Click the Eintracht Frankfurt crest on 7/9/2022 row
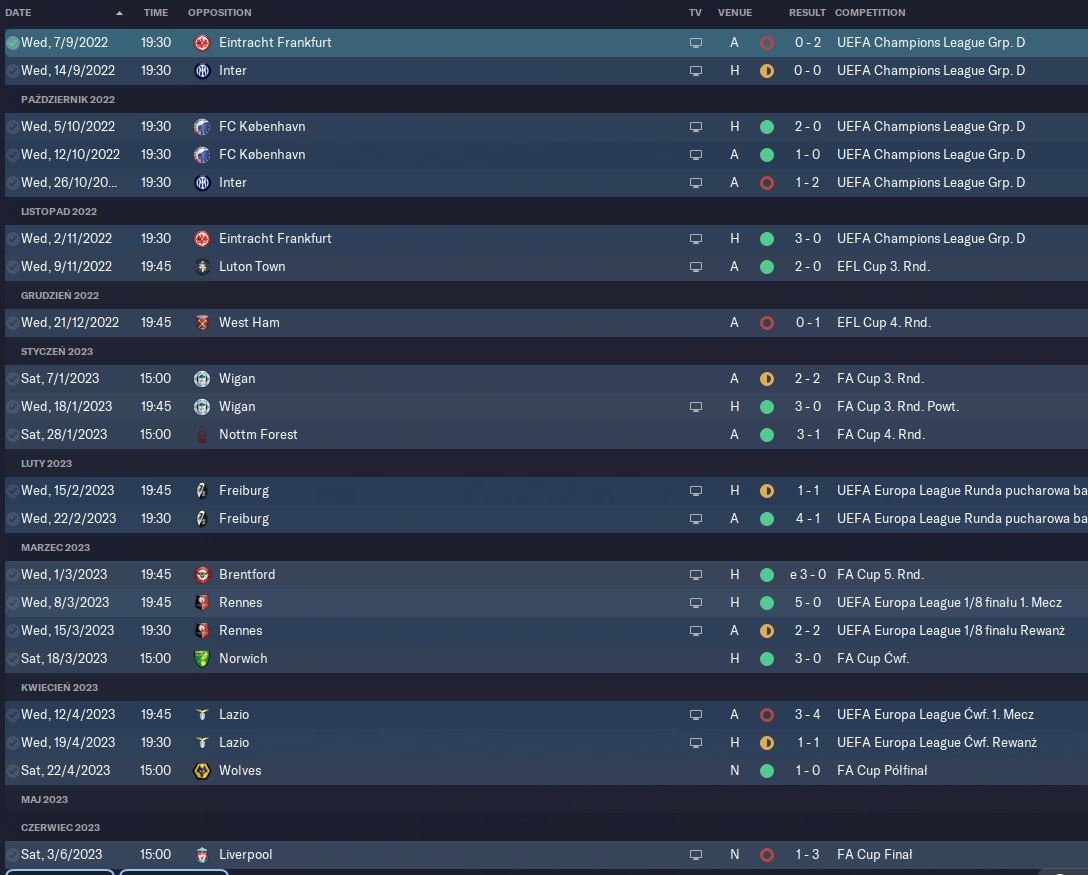The width and height of the screenshot is (1088, 875). click(x=202, y=43)
